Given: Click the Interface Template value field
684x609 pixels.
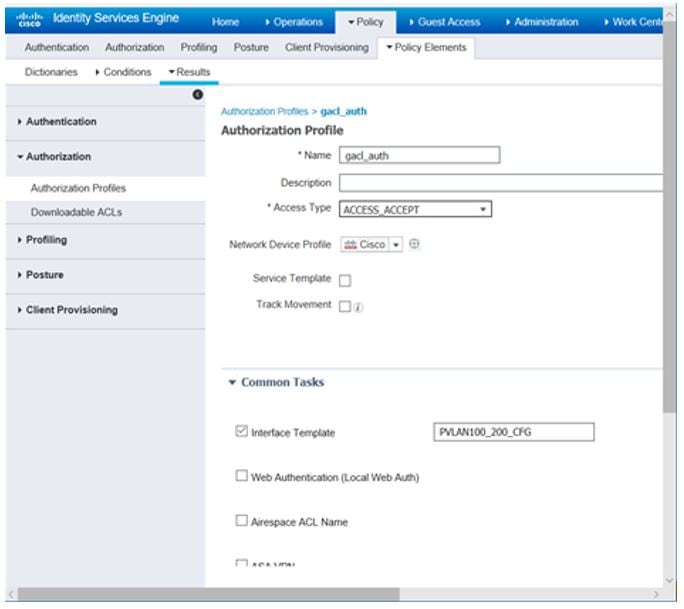Looking at the screenshot, I should (x=513, y=432).
